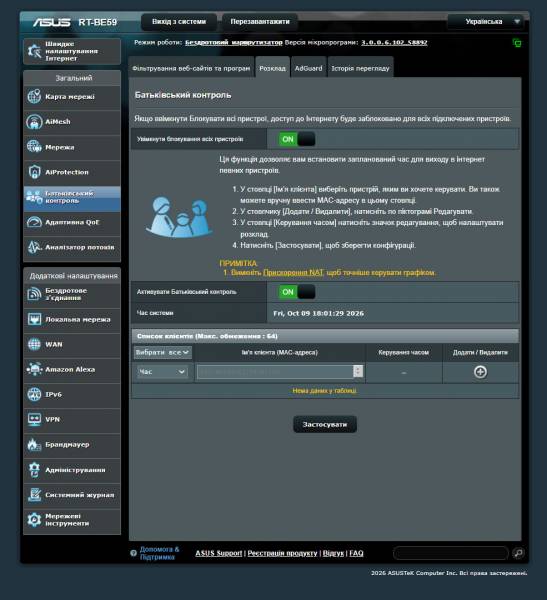Switch to Історія перегляду tab
547x600 pixels.
click(x=360, y=68)
